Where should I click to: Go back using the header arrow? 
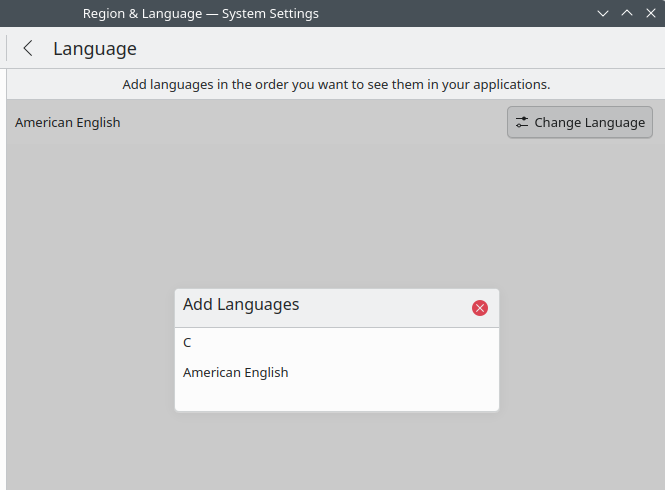pos(28,48)
